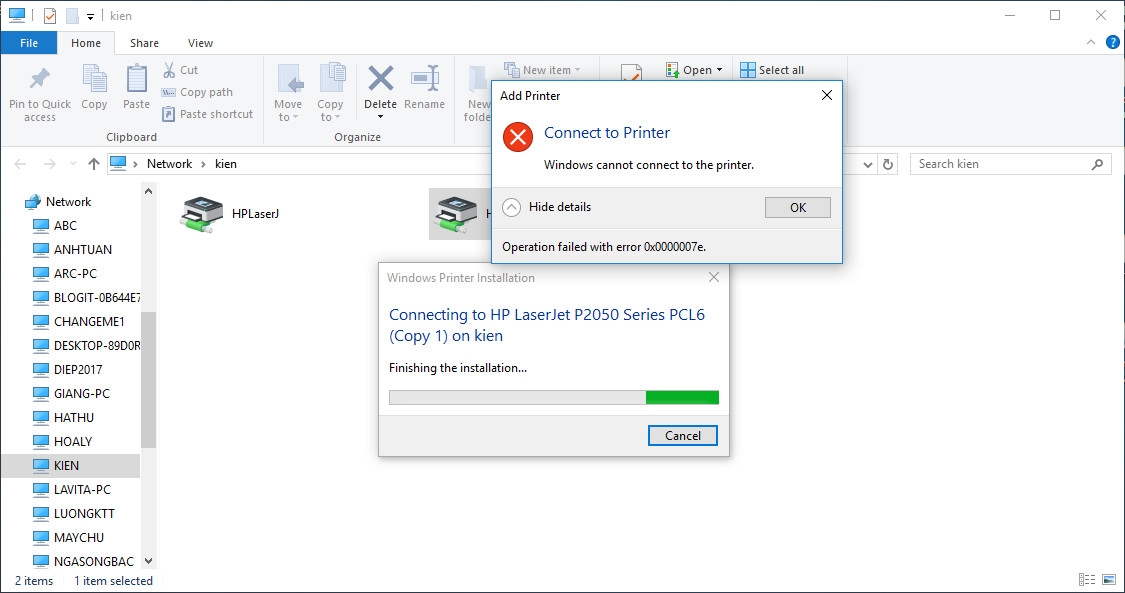
Task: Switch to the View ribbon tab
Action: coord(200,43)
